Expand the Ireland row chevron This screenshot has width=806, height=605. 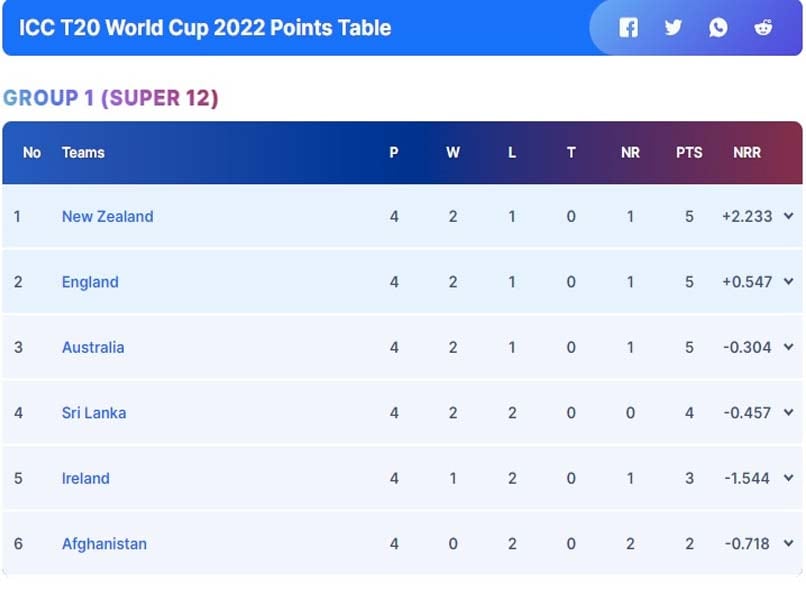click(x=788, y=478)
